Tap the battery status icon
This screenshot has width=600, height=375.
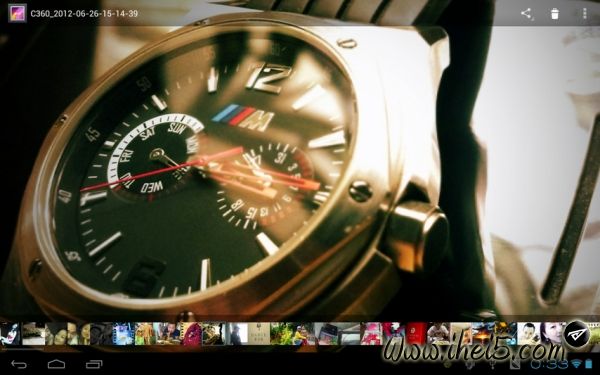coord(588,364)
